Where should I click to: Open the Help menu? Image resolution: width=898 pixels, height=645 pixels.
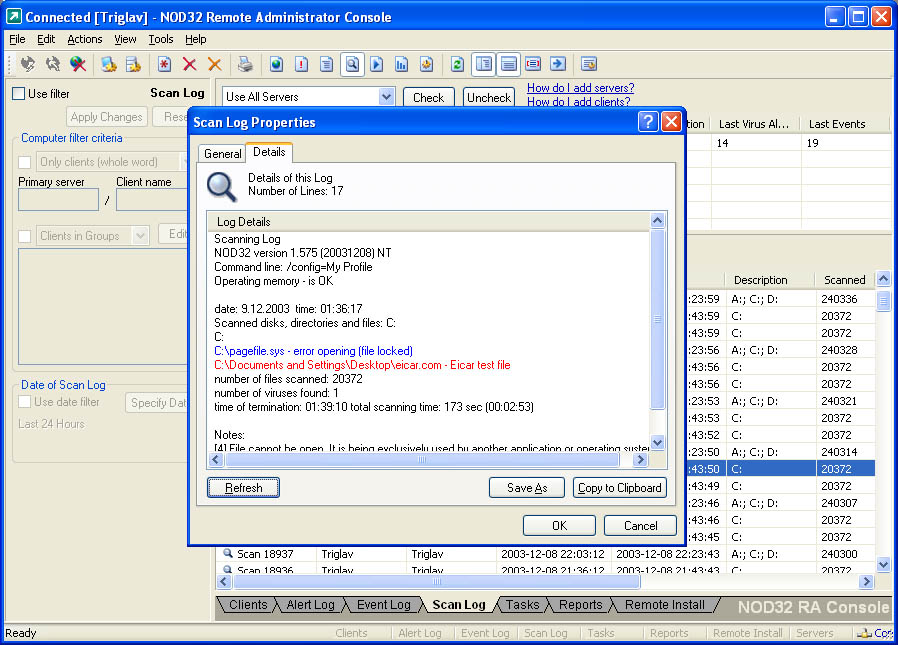coord(195,39)
